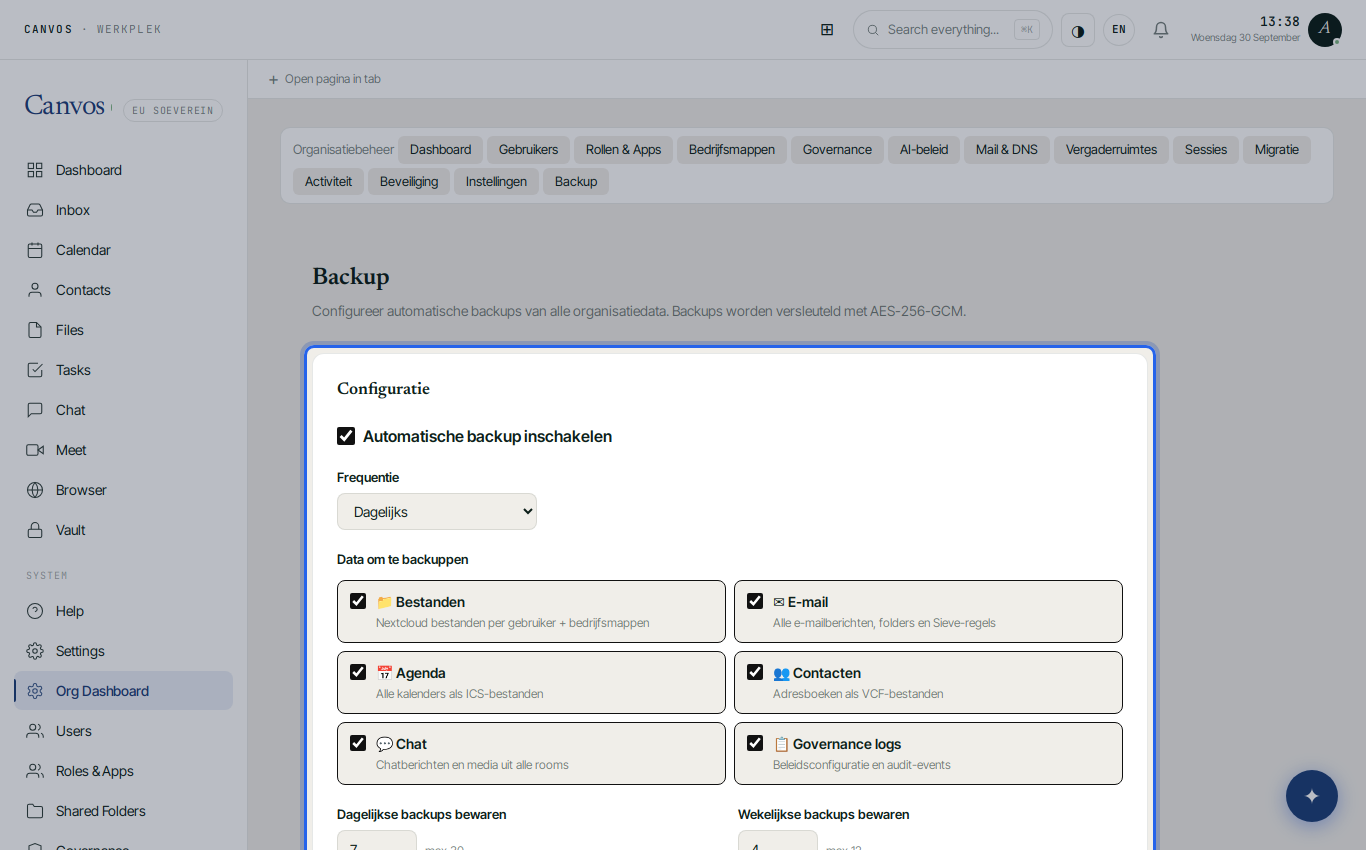The width and height of the screenshot is (1366, 850).
Task: Open the Dashboard sidebar icon
Action: click(x=35, y=170)
